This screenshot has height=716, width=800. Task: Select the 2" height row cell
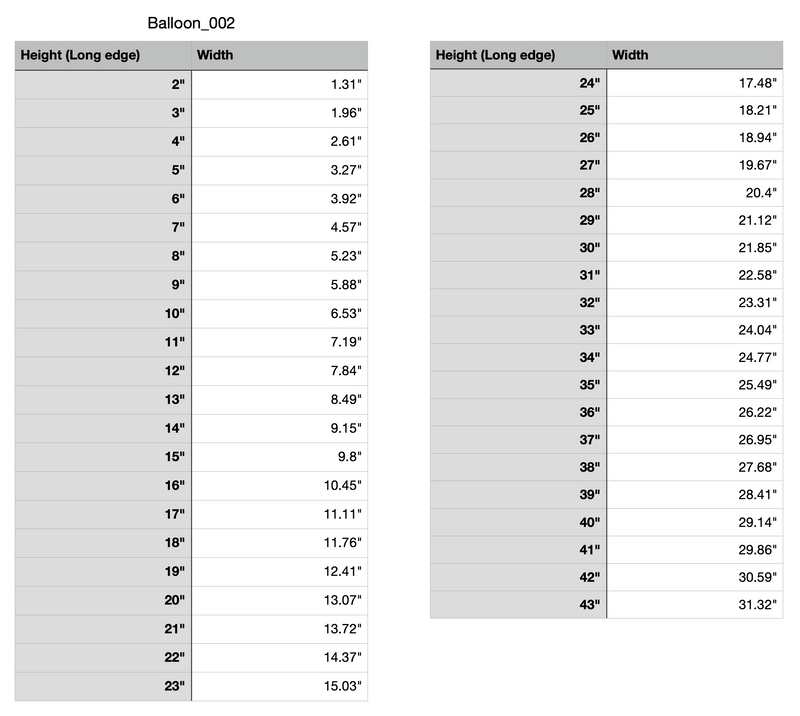pyautogui.click(x=103, y=85)
